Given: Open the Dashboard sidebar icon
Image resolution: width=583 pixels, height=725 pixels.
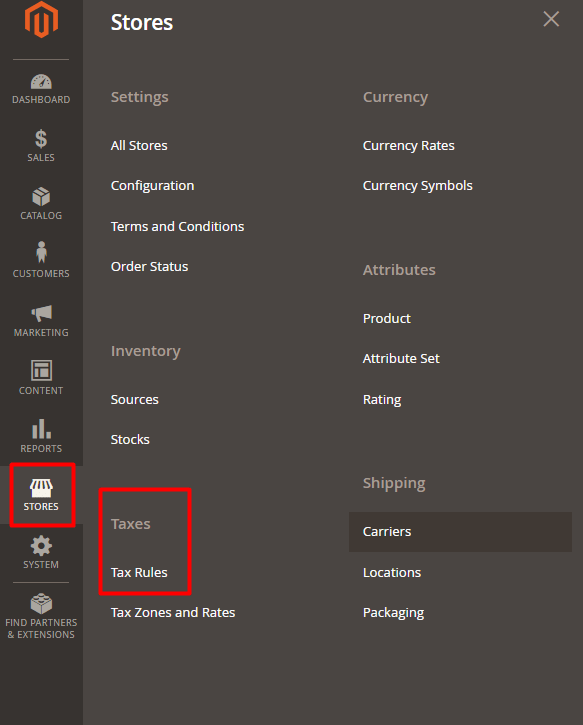Looking at the screenshot, I should point(41,82).
